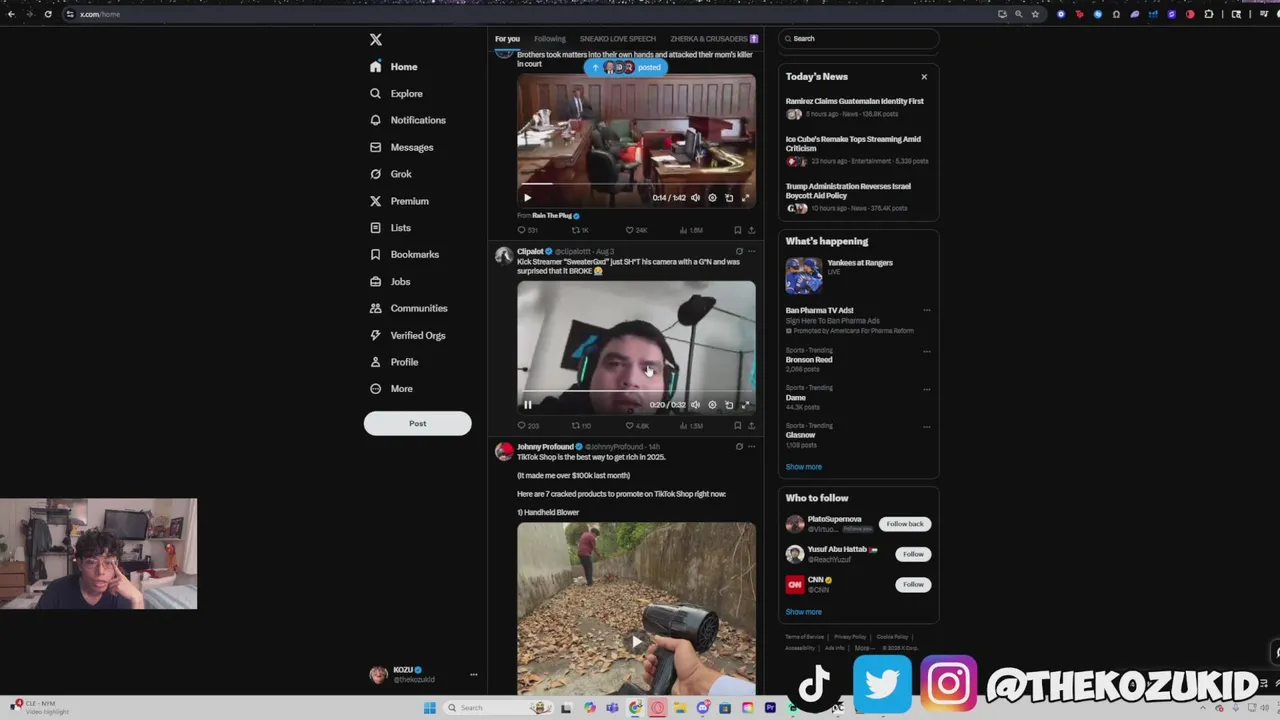This screenshot has height=720, width=1280.
Task: Share the courtroom video post
Action: coord(751,230)
